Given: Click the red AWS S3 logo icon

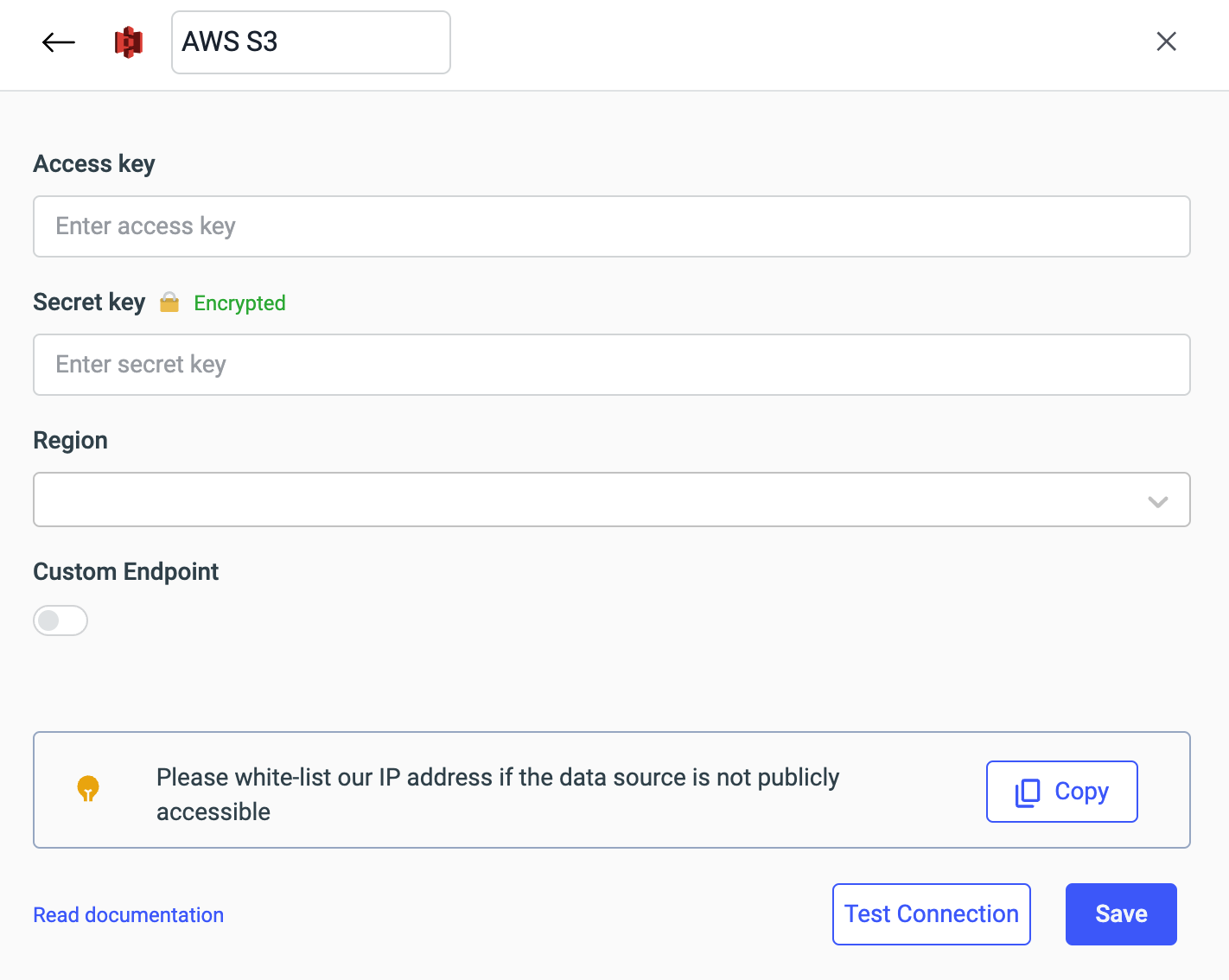Looking at the screenshot, I should point(129,42).
